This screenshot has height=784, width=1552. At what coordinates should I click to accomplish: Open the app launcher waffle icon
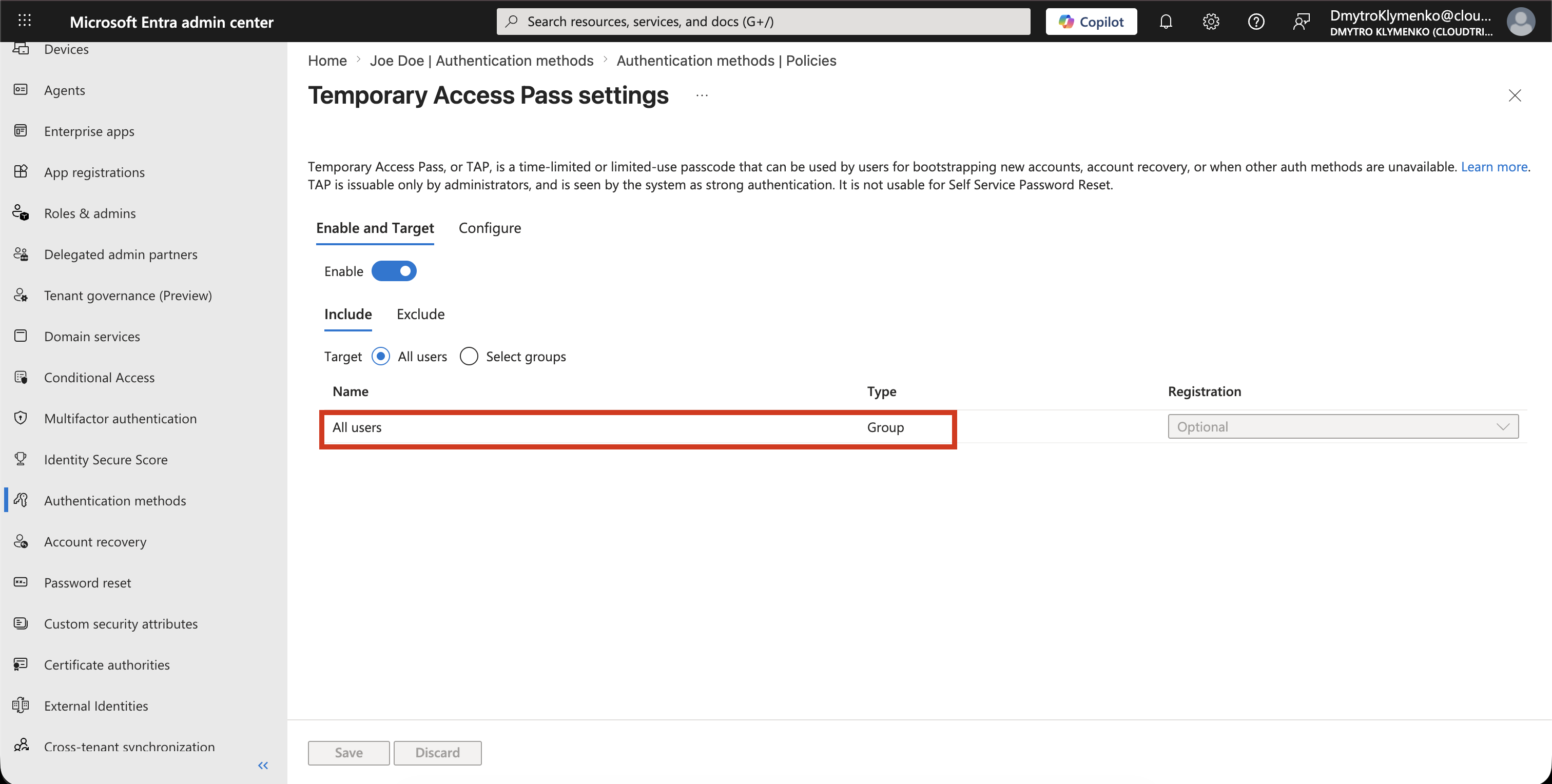pos(24,21)
